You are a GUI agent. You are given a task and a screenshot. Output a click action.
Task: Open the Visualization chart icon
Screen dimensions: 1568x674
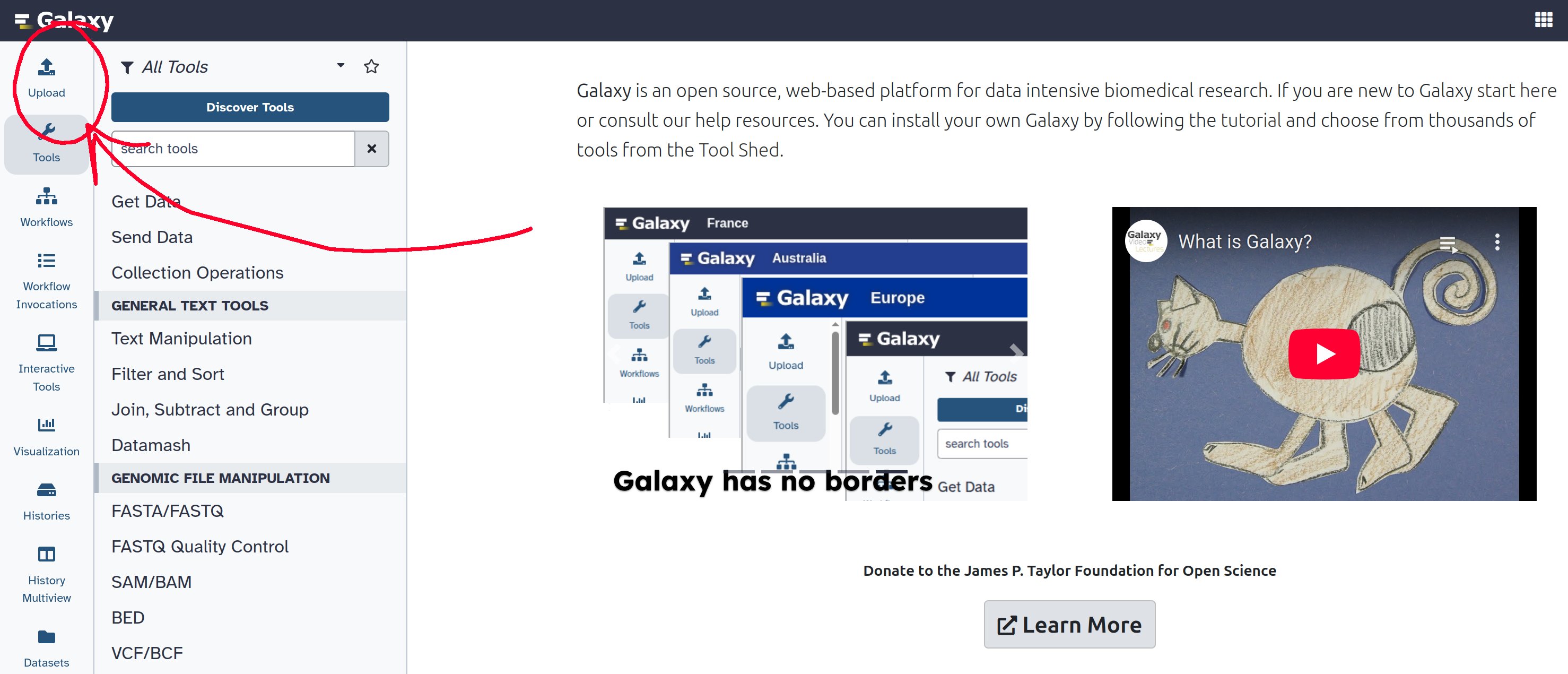point(46,425)
